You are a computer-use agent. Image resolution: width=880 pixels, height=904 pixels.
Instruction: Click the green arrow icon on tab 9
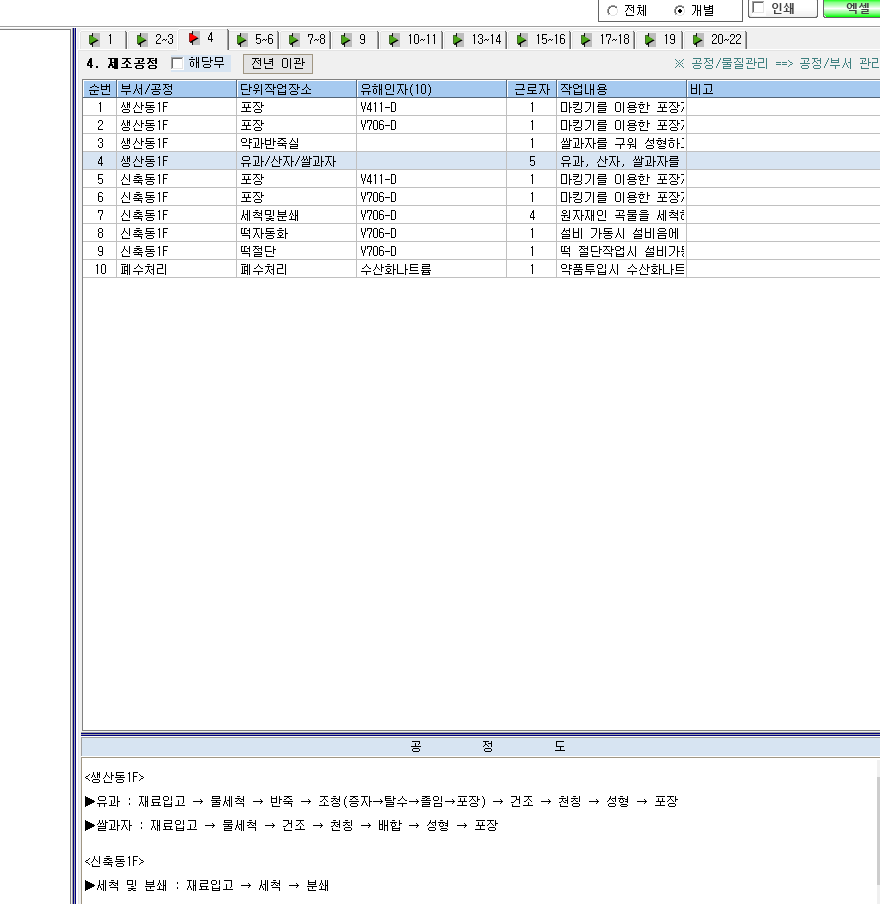[x=345, y=40]
